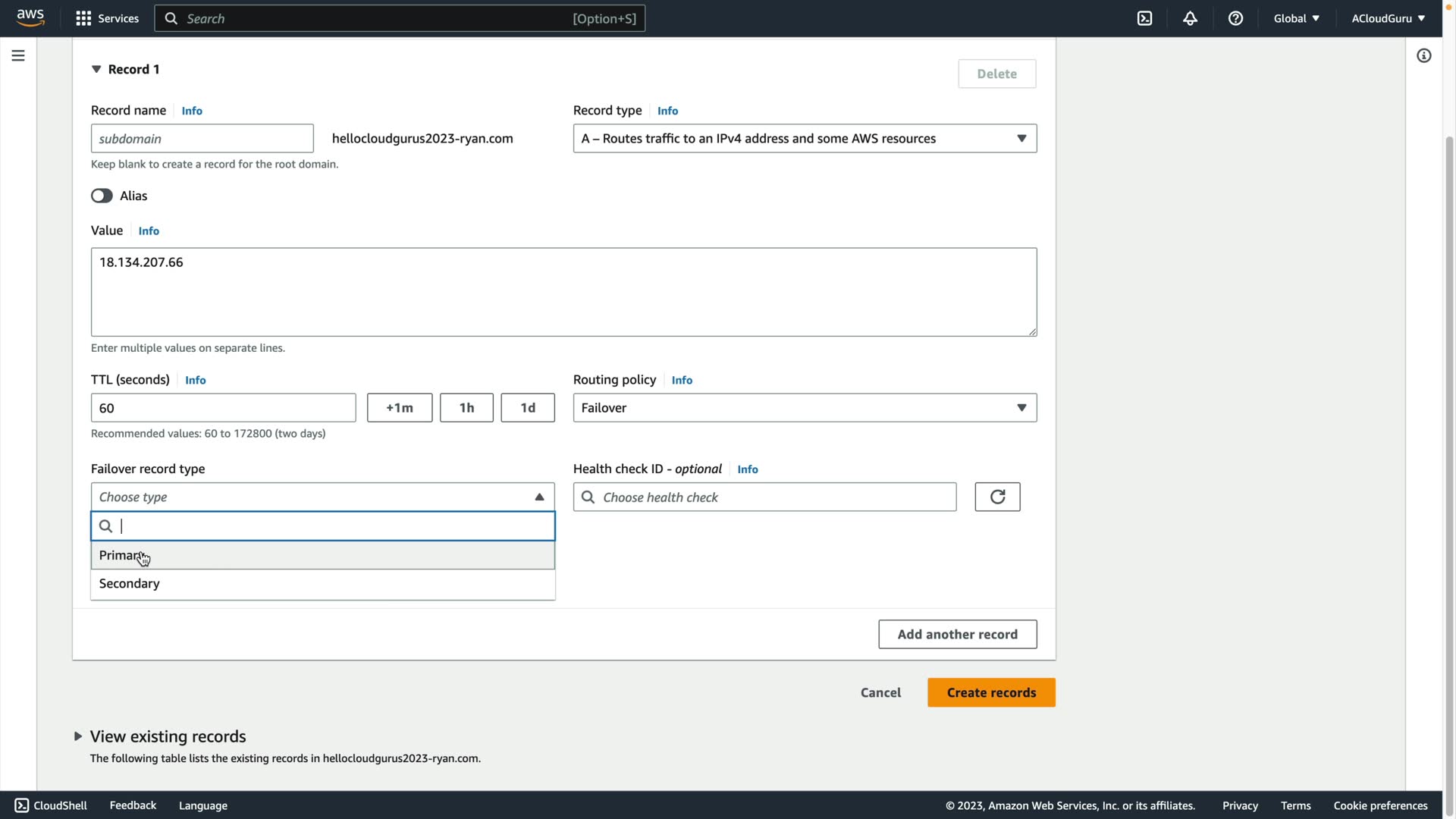The width and height of the screenshot is (1456, 819).
Task: Set TTL using the 1h button
Action: point(466,408)
